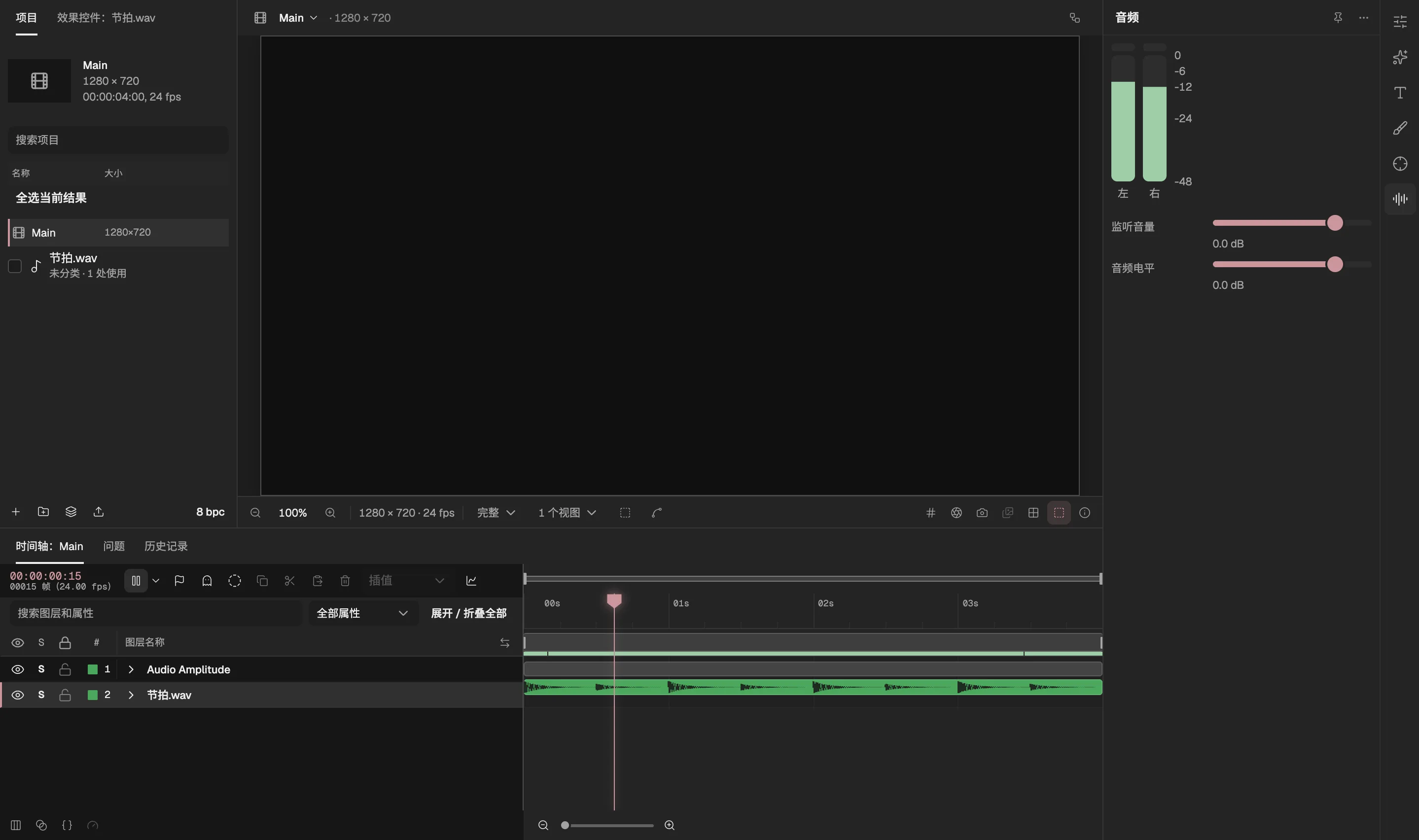Image resolution: width=1419 pixels, height=840 pixels.
Task: Switch to the 问题 tab
Action: [x=114, y=546]
